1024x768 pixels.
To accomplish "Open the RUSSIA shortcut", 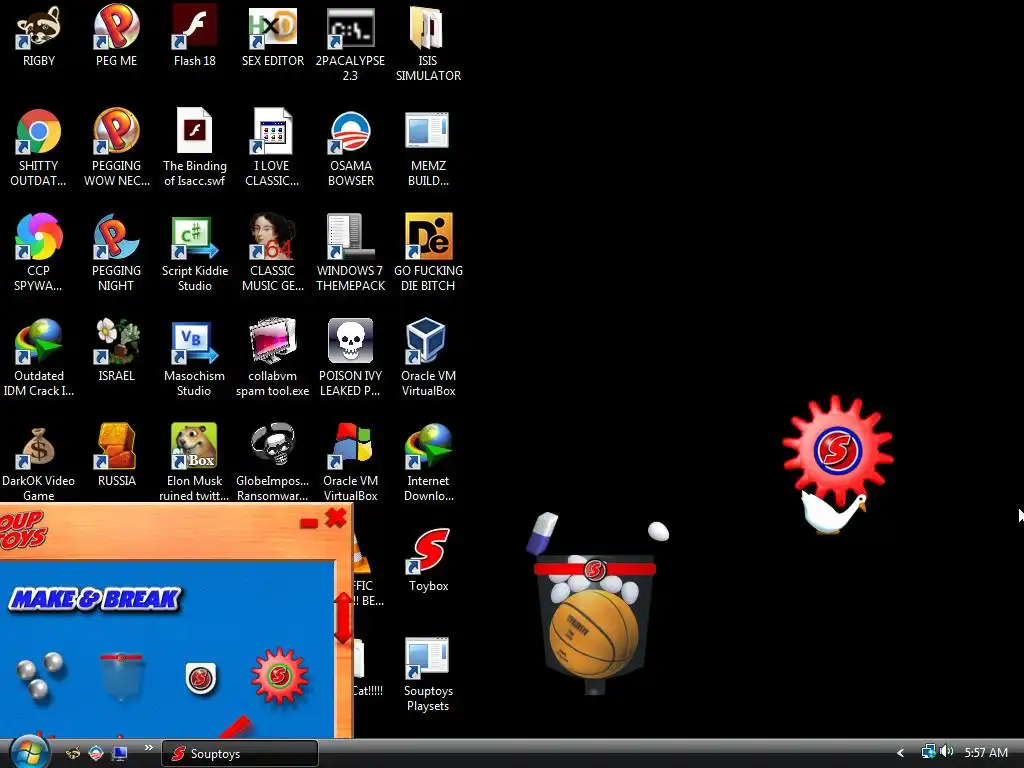I will pyautogui.click(x=116, y=455).
